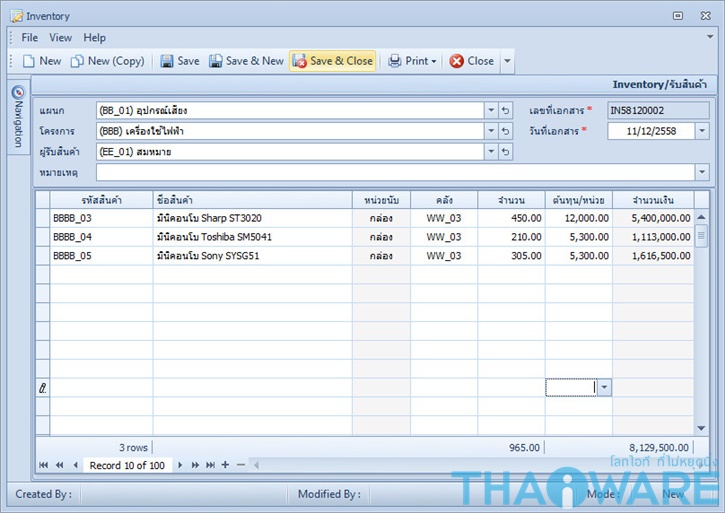Viewport: 725px width, 513px height.
Task: Click Save & Close button
Action: pyautogui.click(x=332, y=61)
